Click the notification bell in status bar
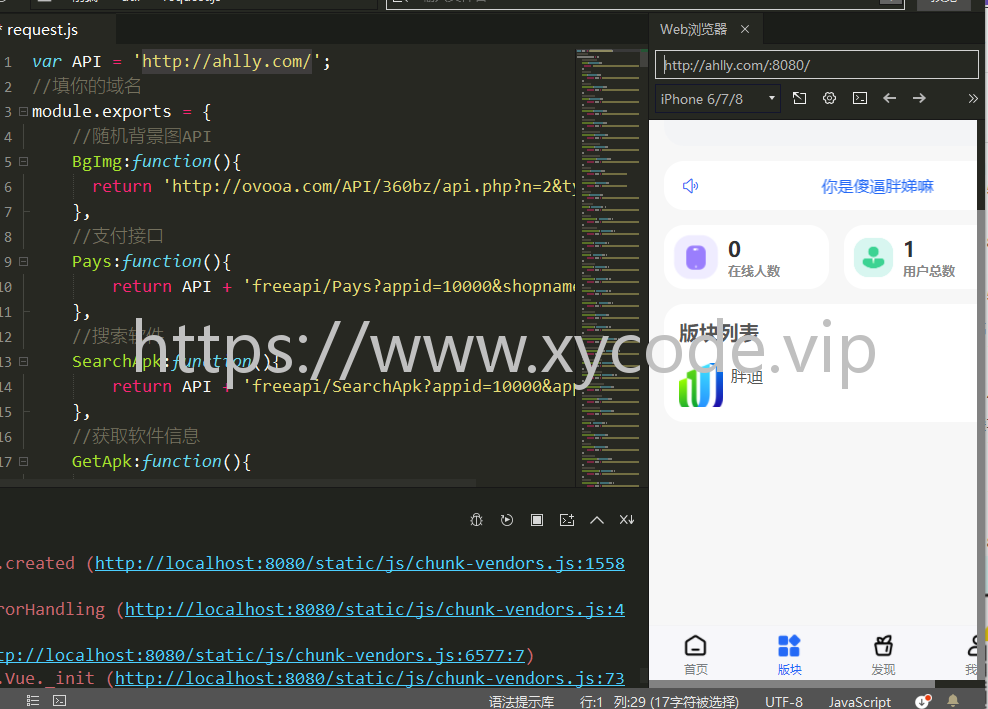This screenshot has height=709, width=988. pyautogui.click(x=953, y=701)
